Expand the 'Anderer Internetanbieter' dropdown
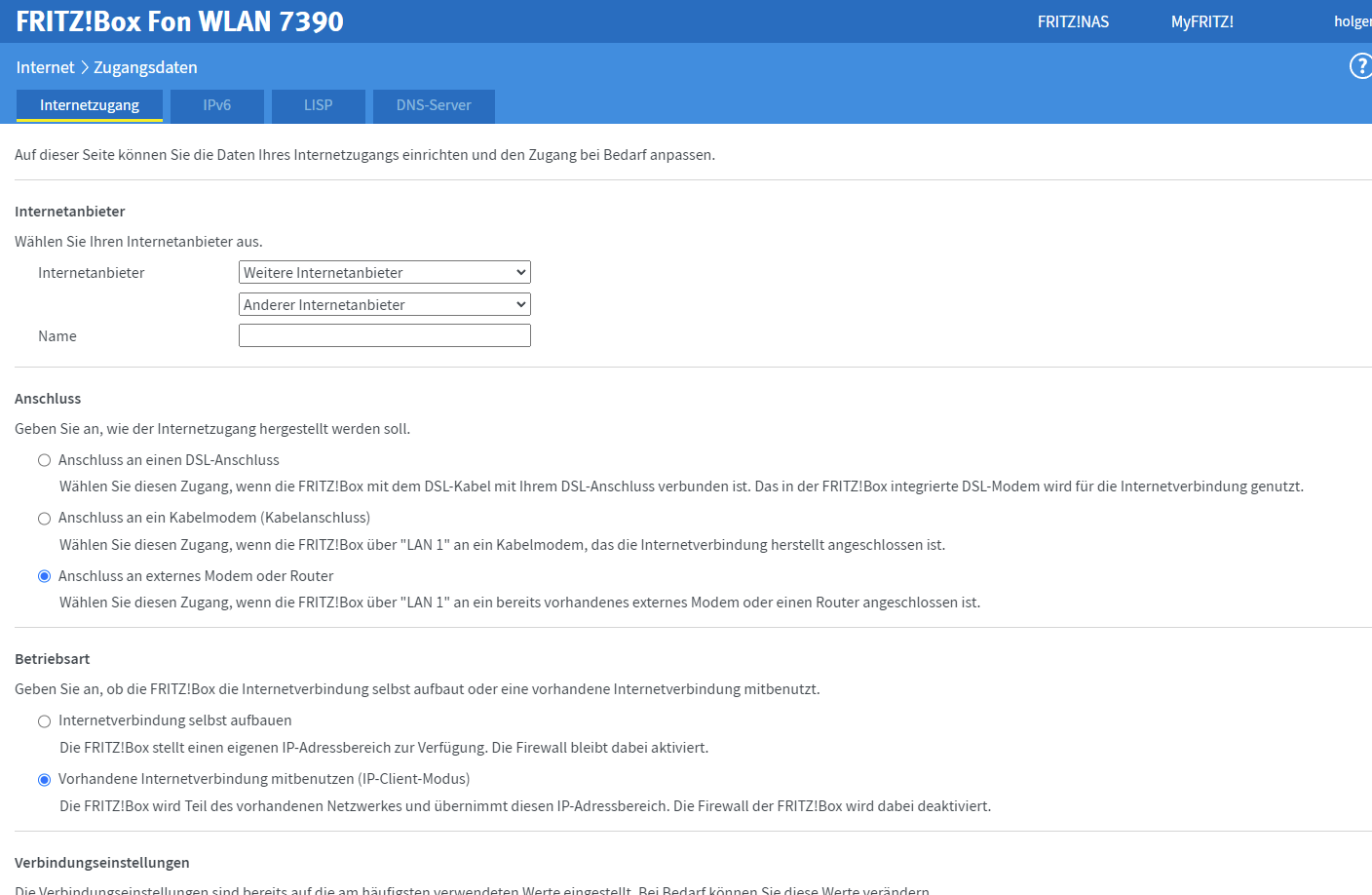The height and width of the screenshot is (895, 1372). click(385, 304)
